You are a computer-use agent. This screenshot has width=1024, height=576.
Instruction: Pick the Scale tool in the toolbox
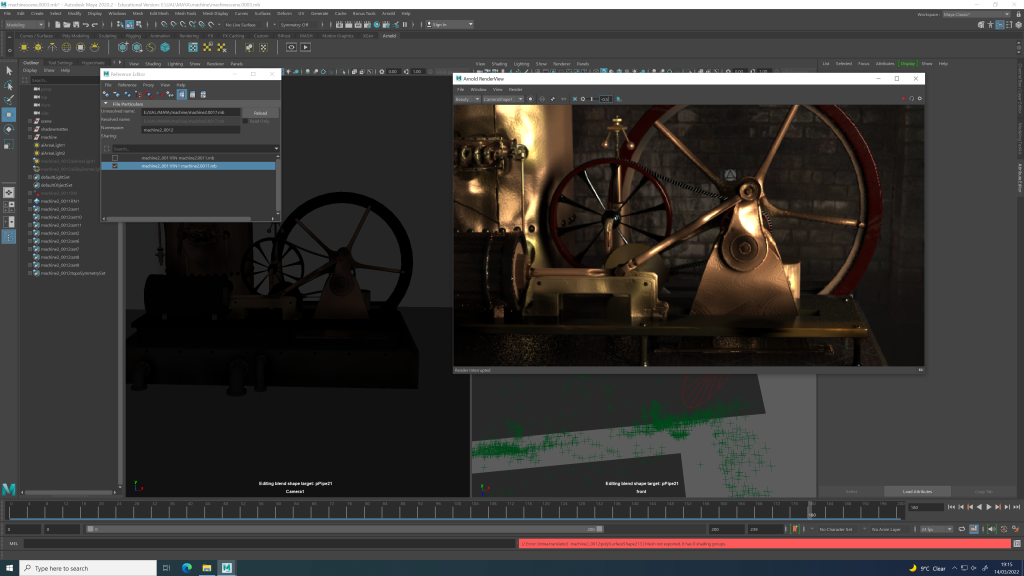[8, 144]
